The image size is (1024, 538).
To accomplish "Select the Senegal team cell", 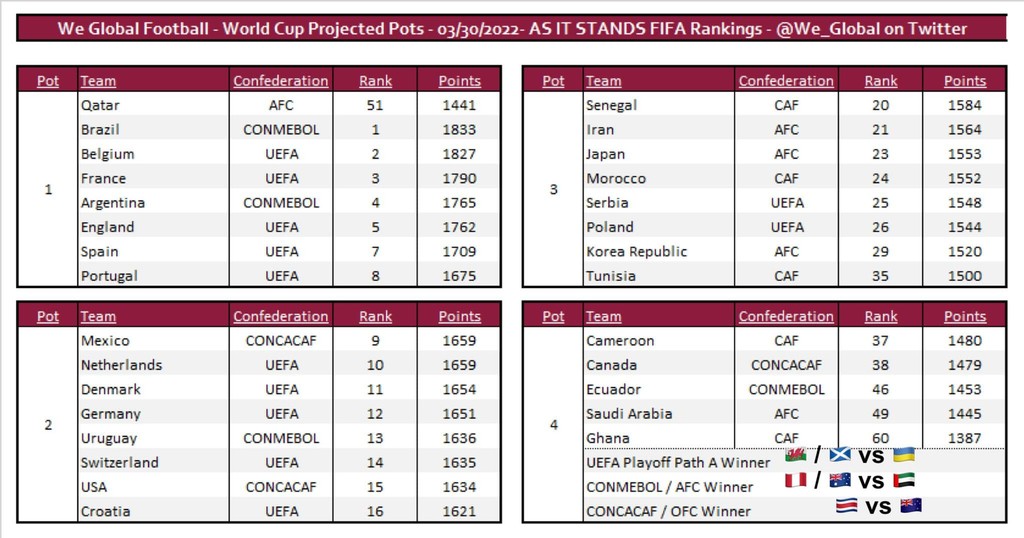I will tap(611, 105).
